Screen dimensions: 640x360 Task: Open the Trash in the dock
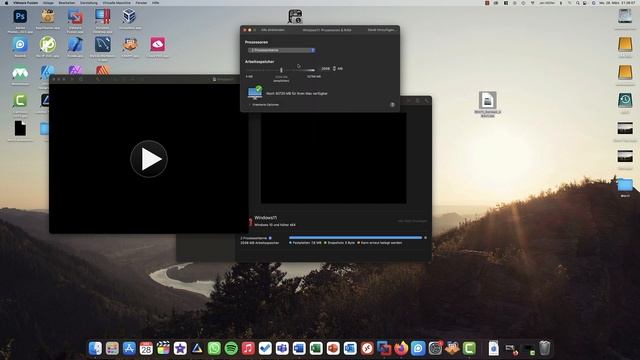coord(544,348)
